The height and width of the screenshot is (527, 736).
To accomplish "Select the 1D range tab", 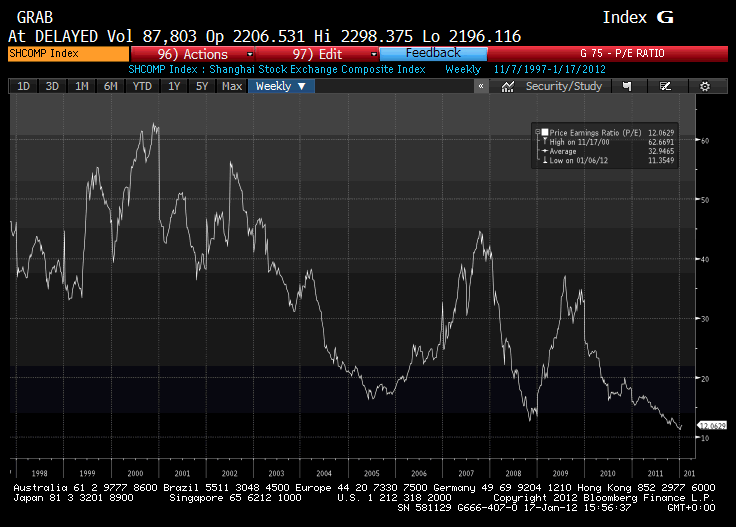I will point(23,86).
